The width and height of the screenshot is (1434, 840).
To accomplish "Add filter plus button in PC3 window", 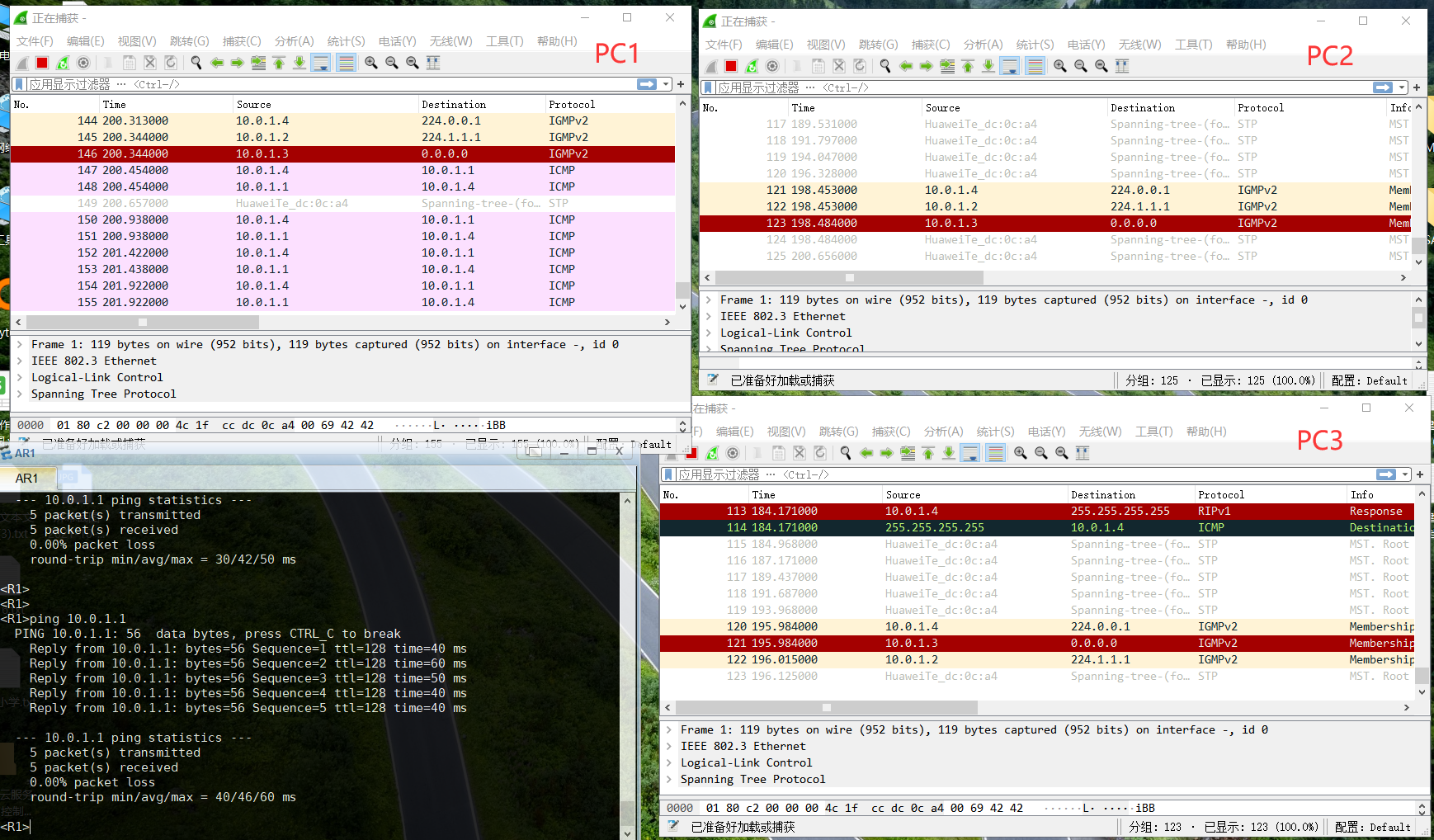I will click(1420, 474).
